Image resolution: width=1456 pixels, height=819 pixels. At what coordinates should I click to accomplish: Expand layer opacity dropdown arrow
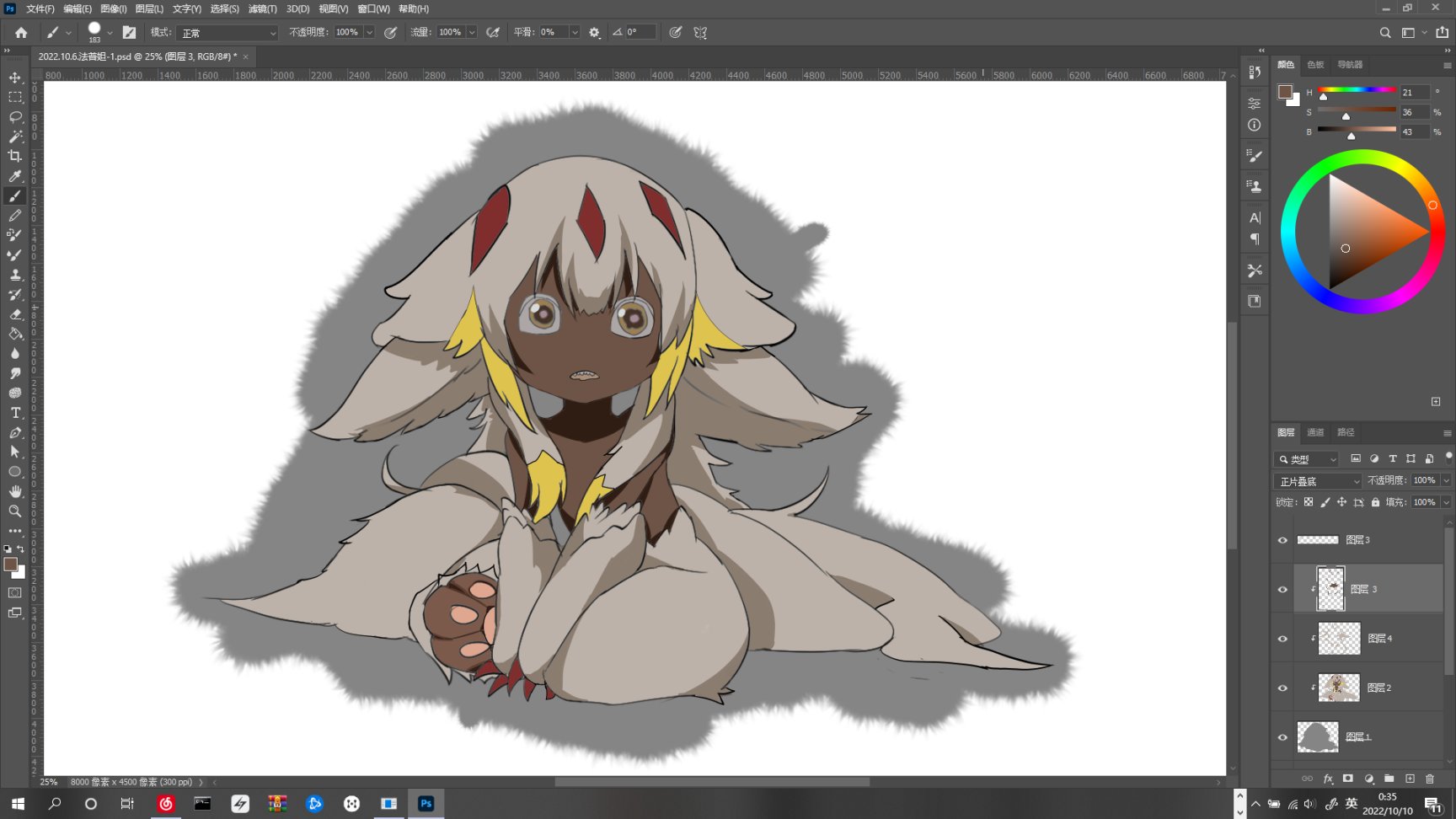(x=1446, y=480)
